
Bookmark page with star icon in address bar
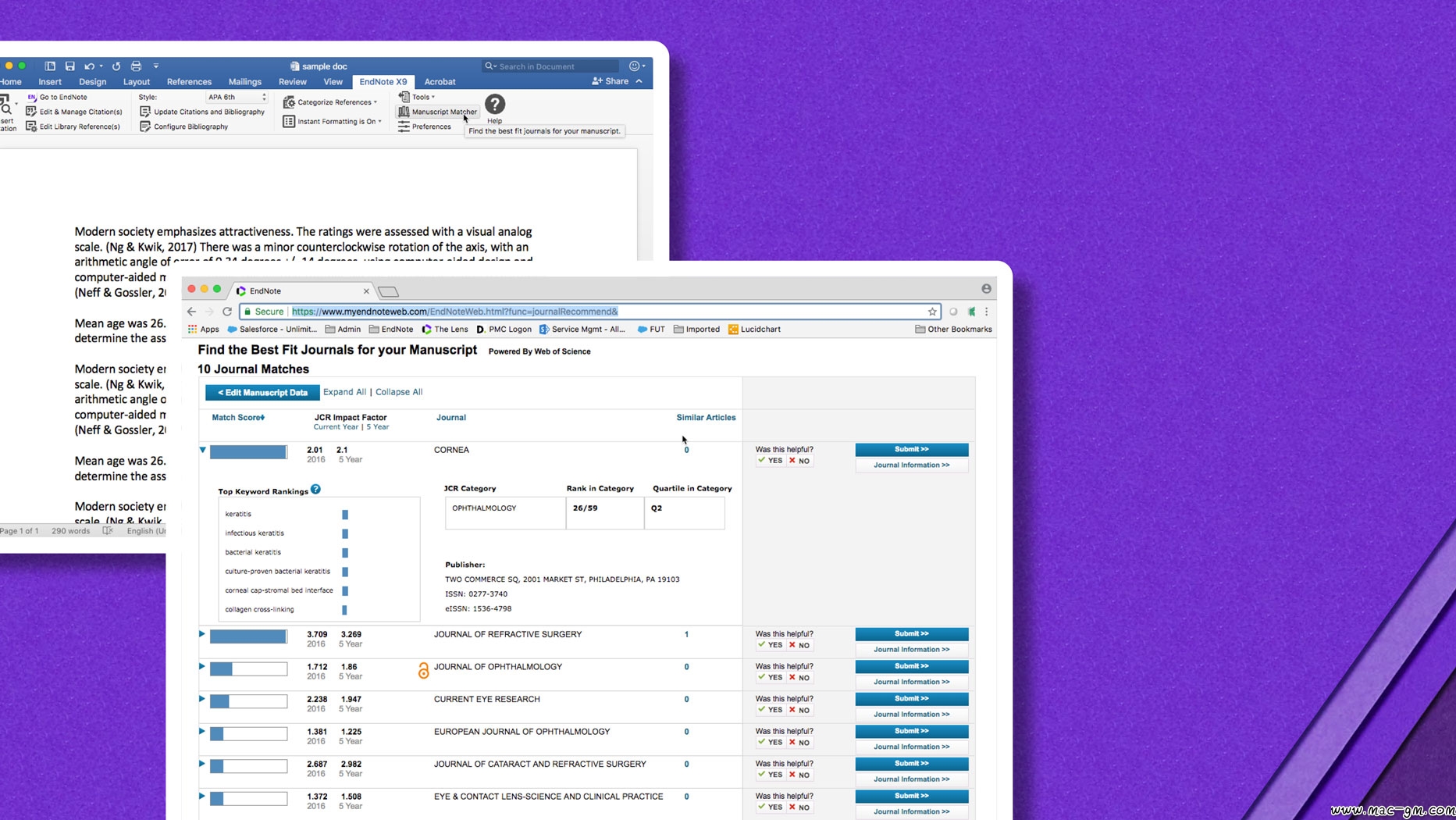tap(932, 312)
